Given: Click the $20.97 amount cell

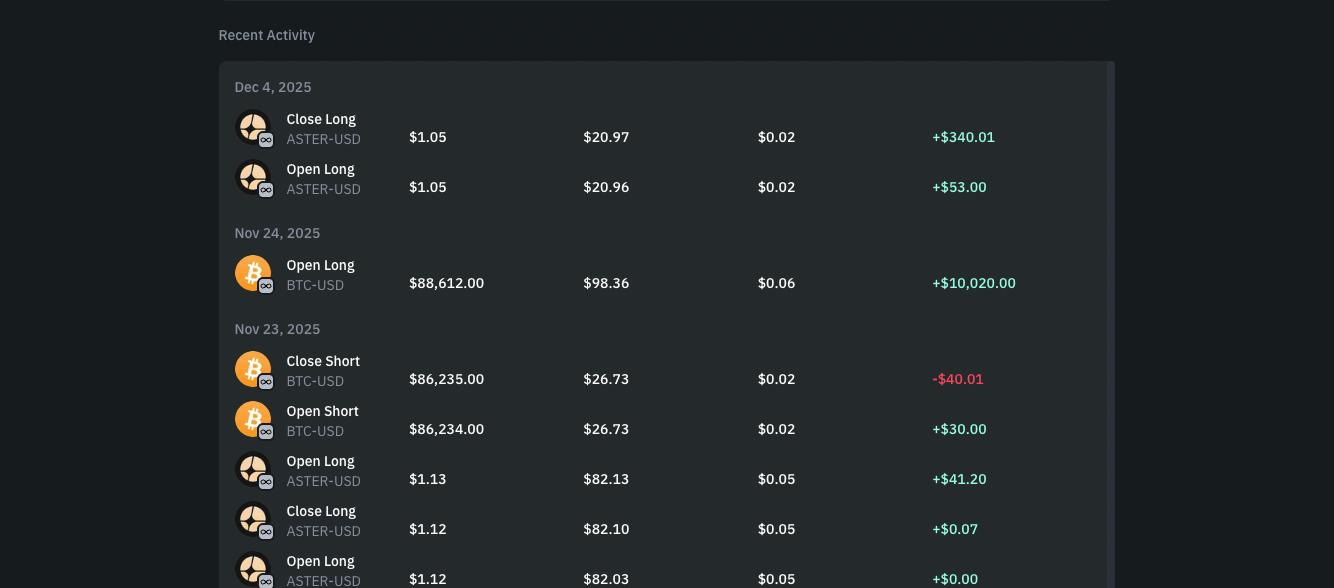Looking at the screenshot, I should coord(606,137).
